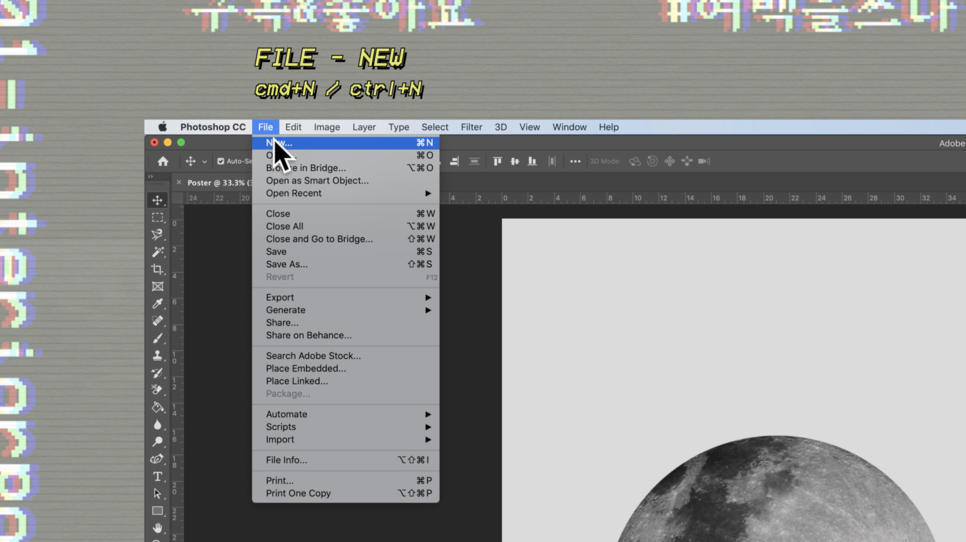Open the Apple menu
Viewport: 966px width, 542px height.
(x=162, y=127)
